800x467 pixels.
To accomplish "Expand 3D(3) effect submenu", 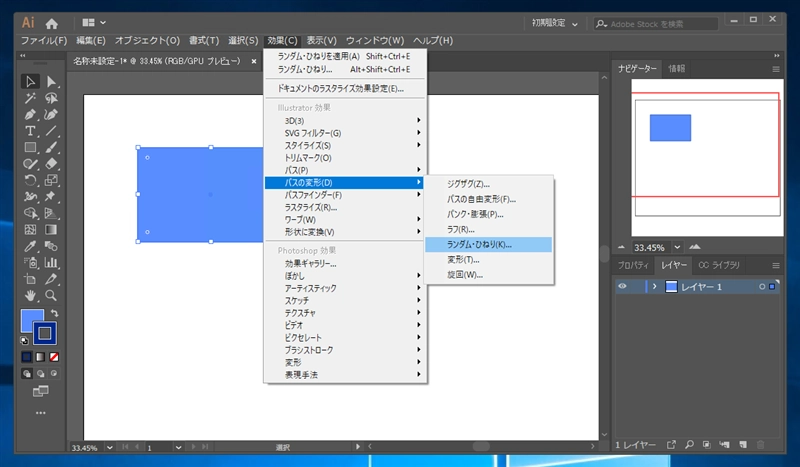I will (x=346, y=120).
